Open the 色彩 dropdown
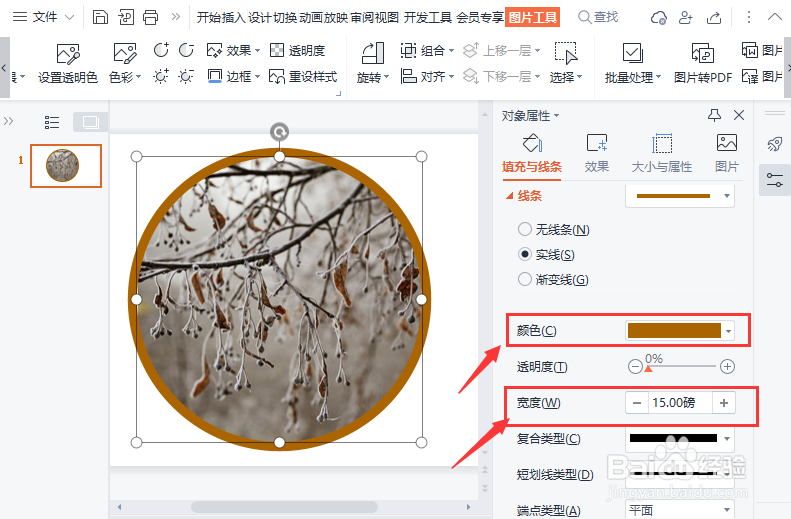791x519 pixels. [125, 64]
